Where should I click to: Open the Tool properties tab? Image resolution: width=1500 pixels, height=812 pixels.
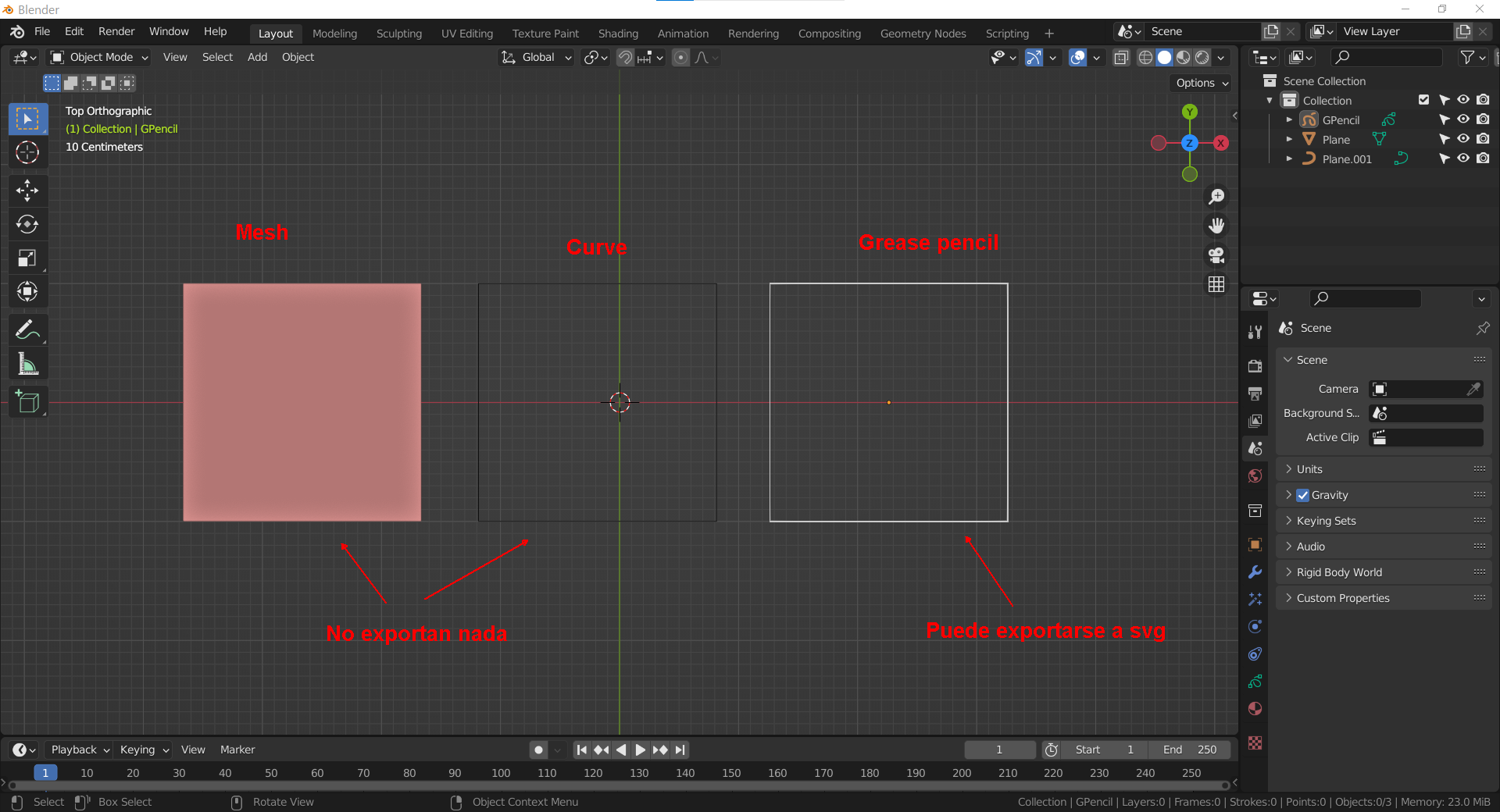(x=1255, y=332)
